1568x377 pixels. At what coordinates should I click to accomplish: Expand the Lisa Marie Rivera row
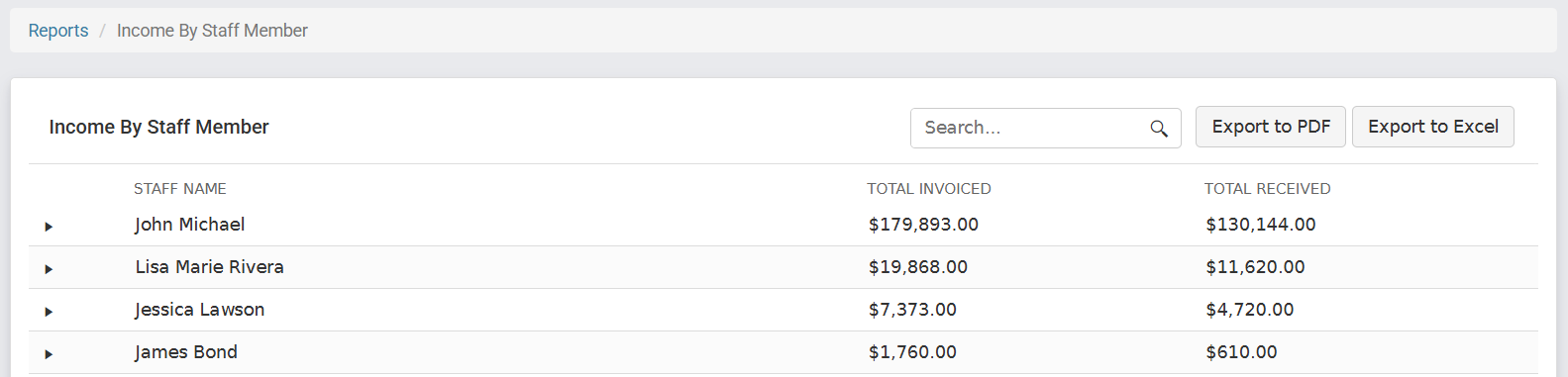[x=49, y=269]
